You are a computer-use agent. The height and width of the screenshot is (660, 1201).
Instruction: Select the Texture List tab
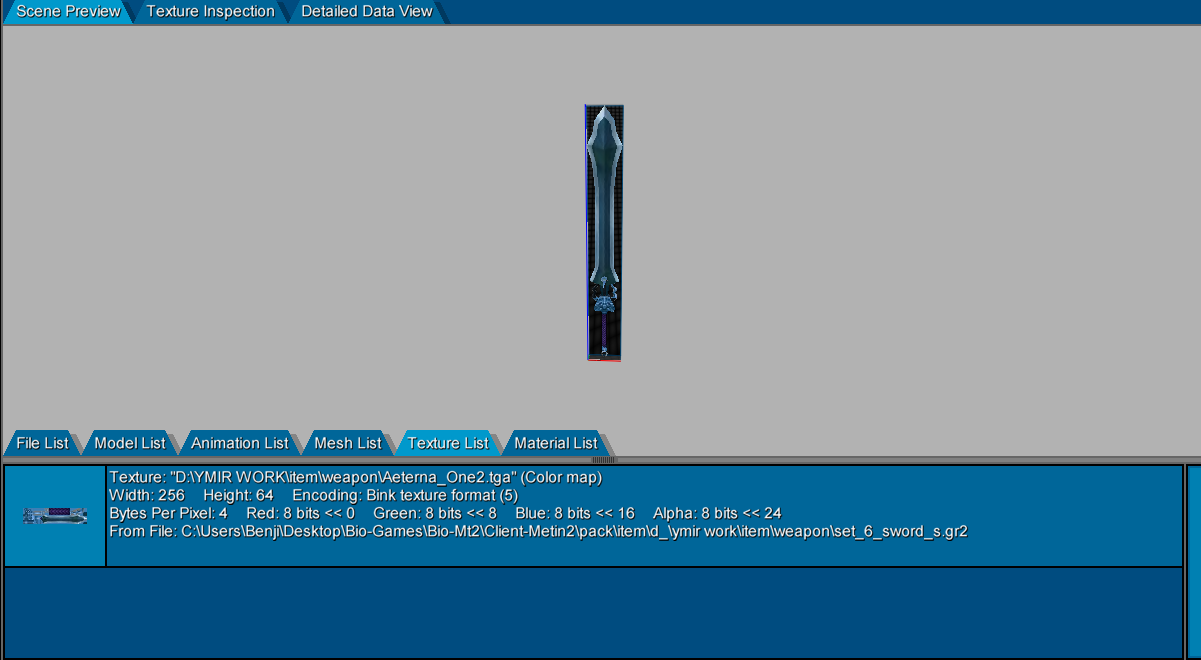pos(448,443)
